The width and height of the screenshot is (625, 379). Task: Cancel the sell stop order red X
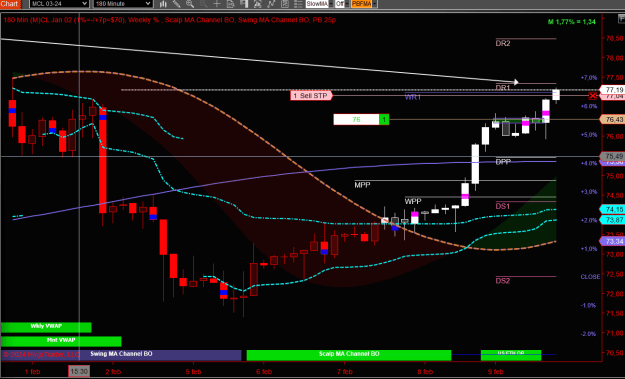click(593, 96)
